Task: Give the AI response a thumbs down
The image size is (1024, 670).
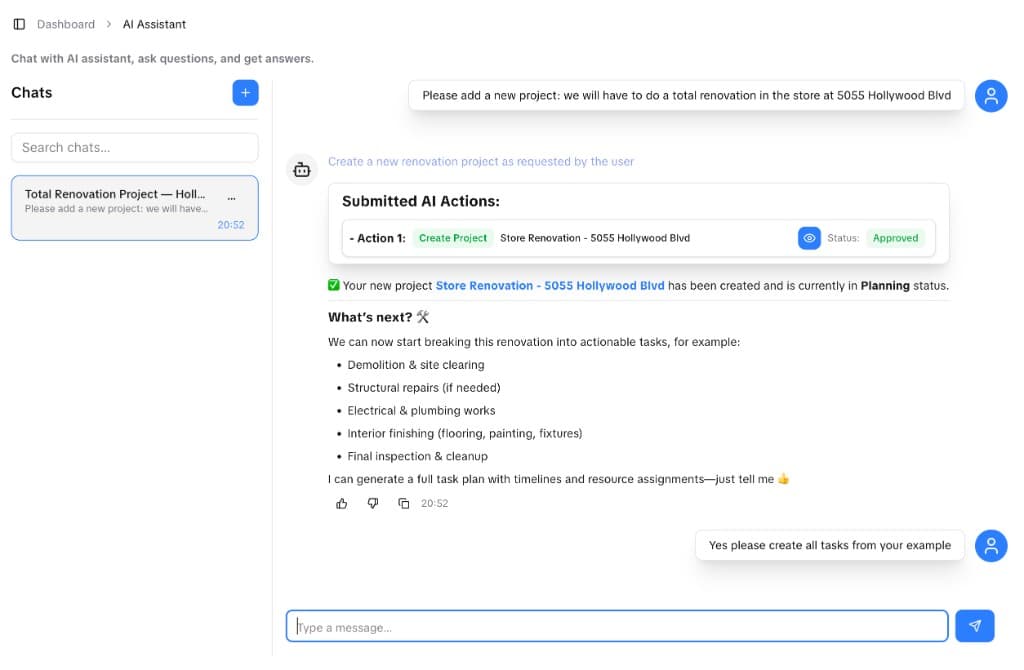Action: pyautogui.click(x=372, y=503)
